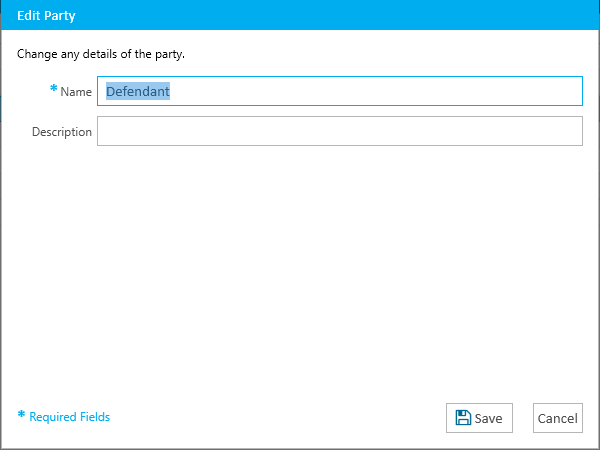
Task: Cancel editing the party
Action: pos(558,418)
